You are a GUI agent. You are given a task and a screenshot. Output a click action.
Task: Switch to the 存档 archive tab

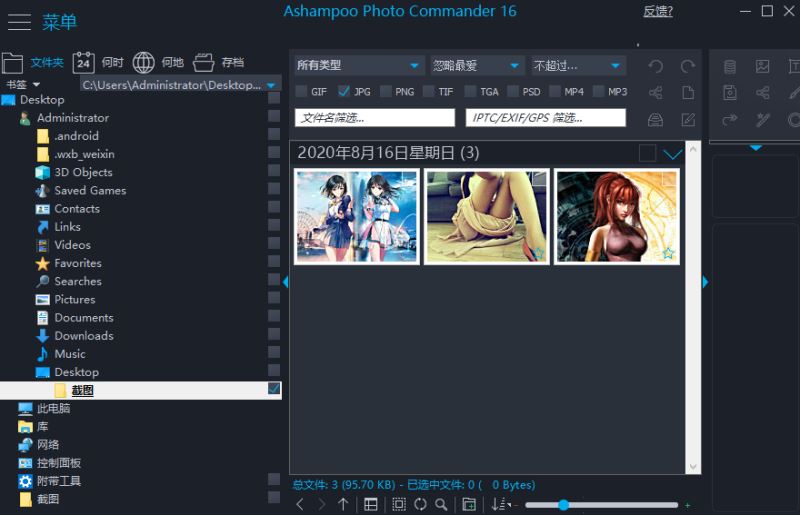click(219, 63)
